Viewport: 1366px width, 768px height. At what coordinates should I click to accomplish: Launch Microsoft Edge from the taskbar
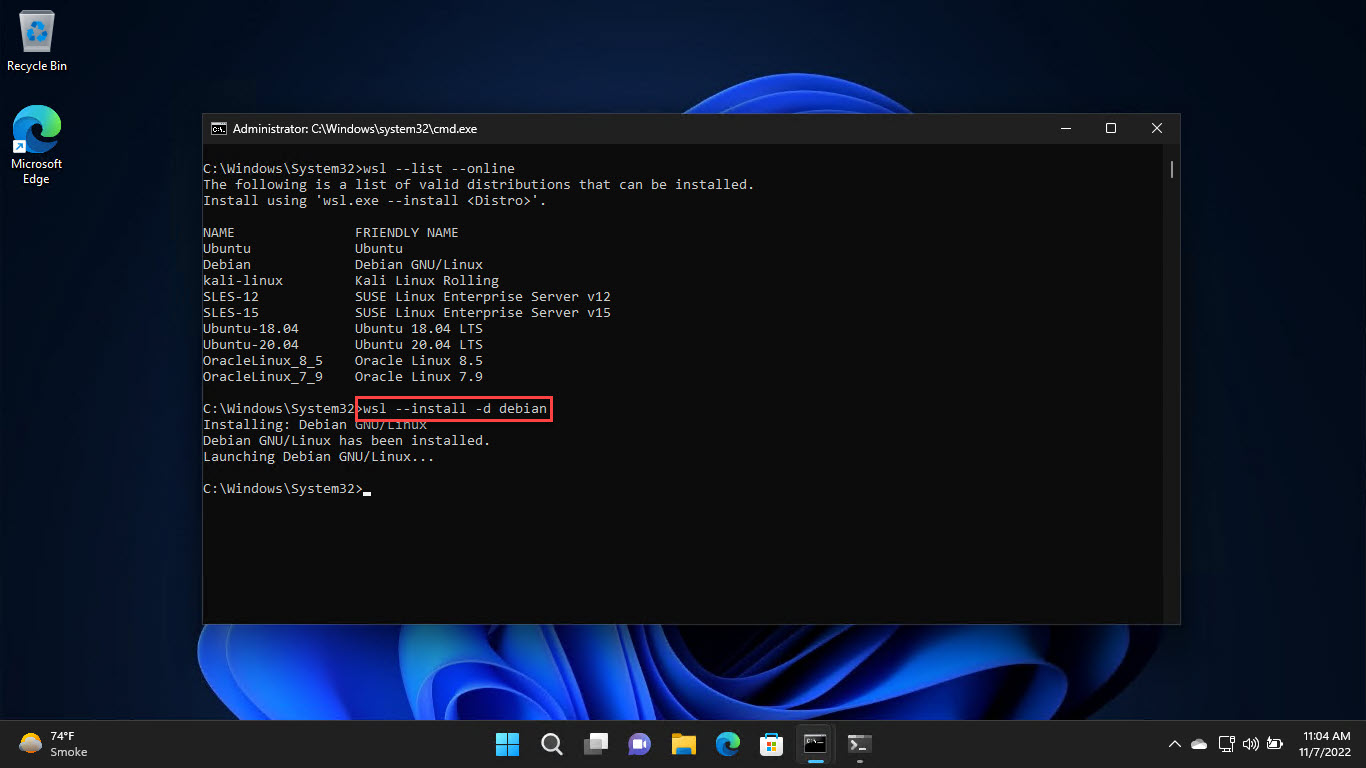coord(727,744)
